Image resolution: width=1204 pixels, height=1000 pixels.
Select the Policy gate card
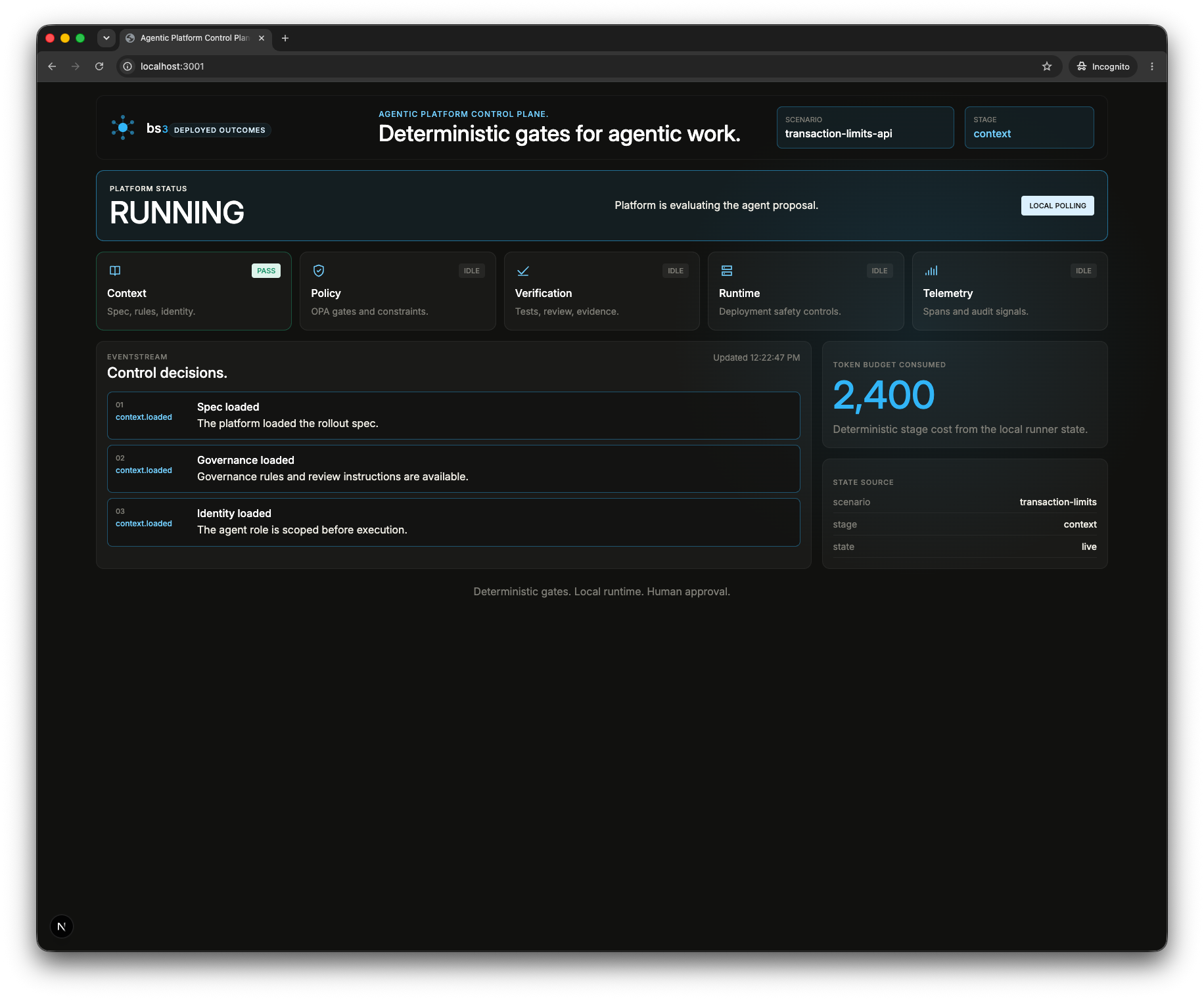398,291
